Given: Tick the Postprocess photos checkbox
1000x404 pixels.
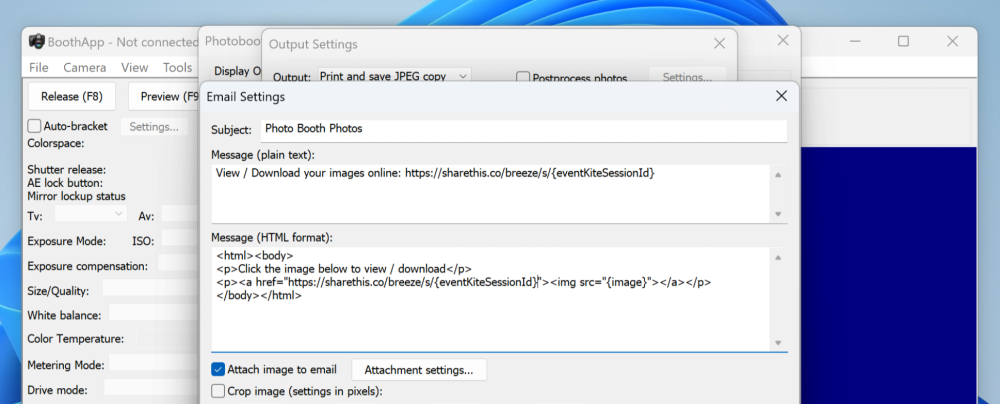Looking at the screenshot, I should pos(523,78).
